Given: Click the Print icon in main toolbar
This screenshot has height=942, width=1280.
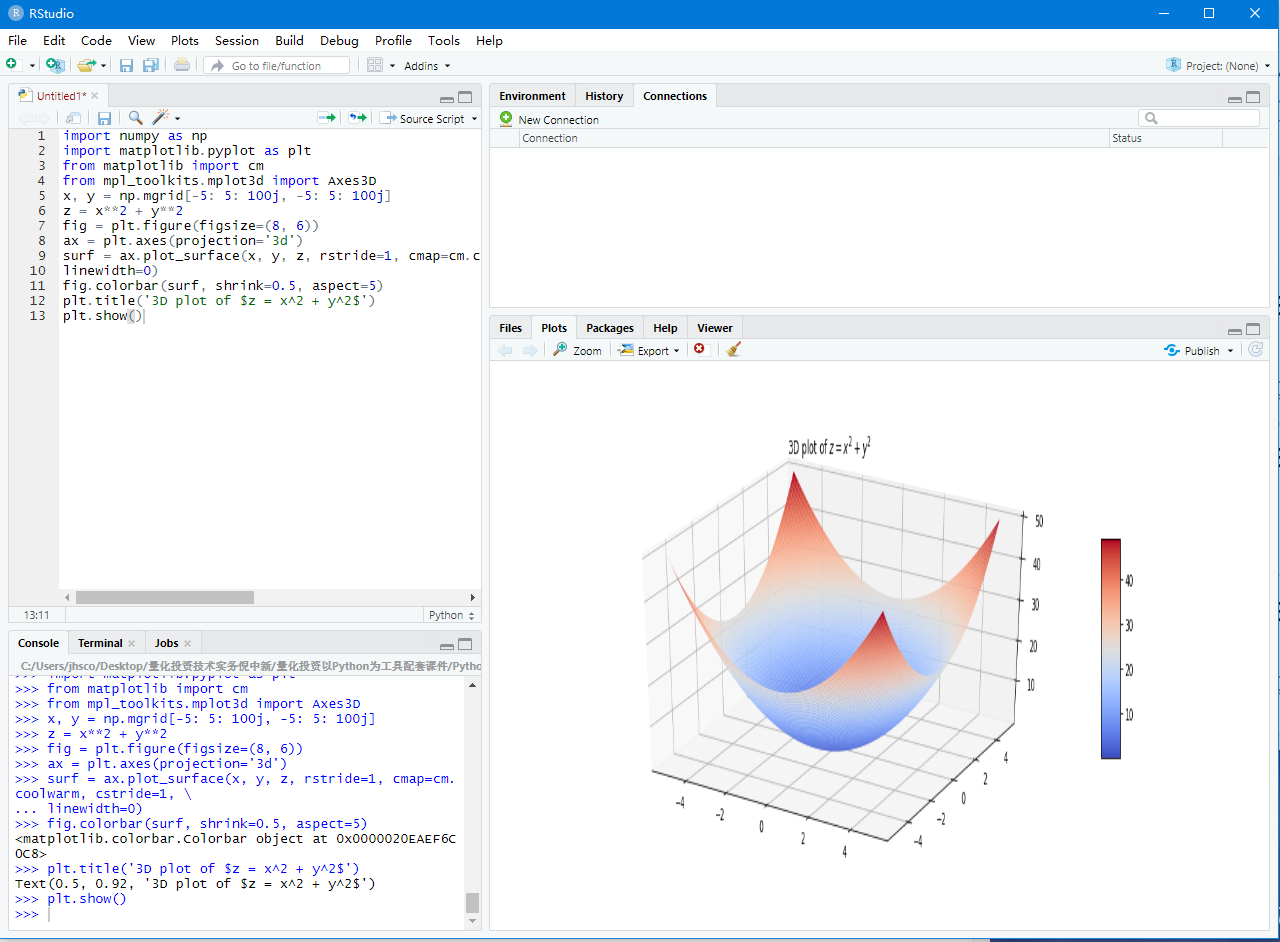Looking at the screenshot, I should [181, 65].
